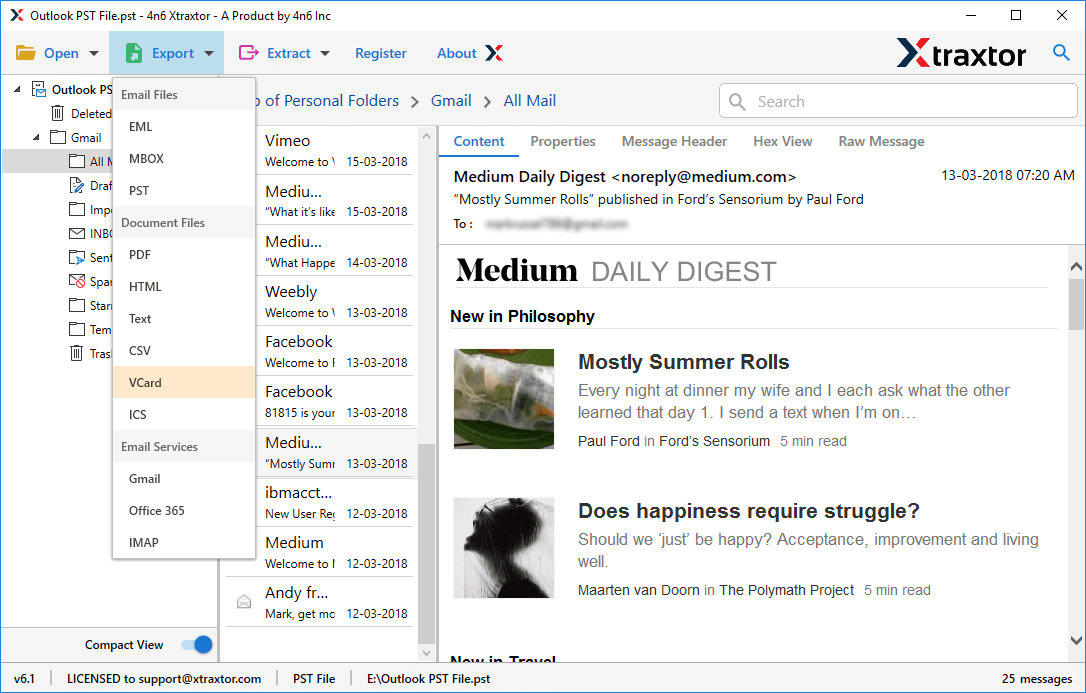Click the Templates folder icon

(77, 329)
